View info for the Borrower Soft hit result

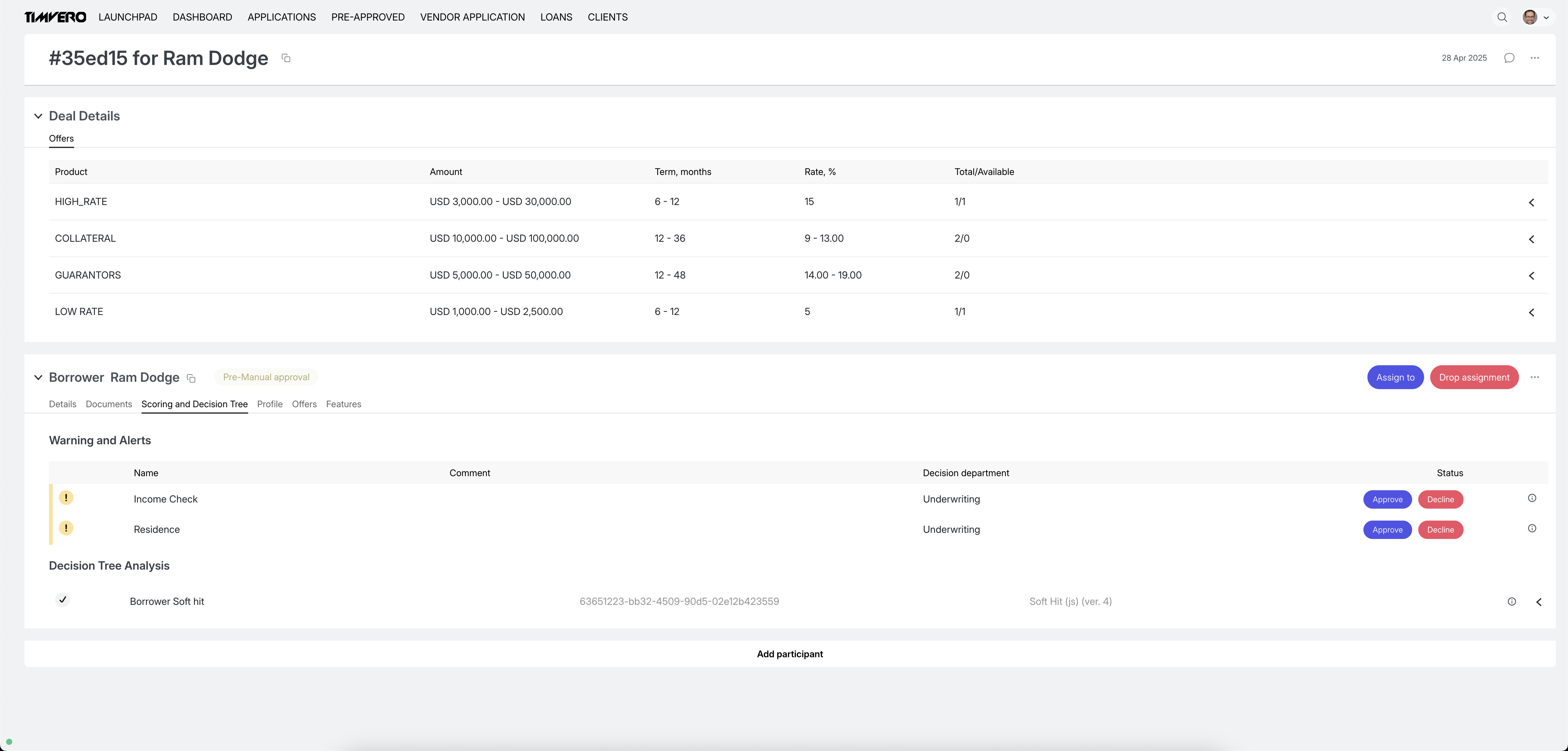[x=1512, y=602]
